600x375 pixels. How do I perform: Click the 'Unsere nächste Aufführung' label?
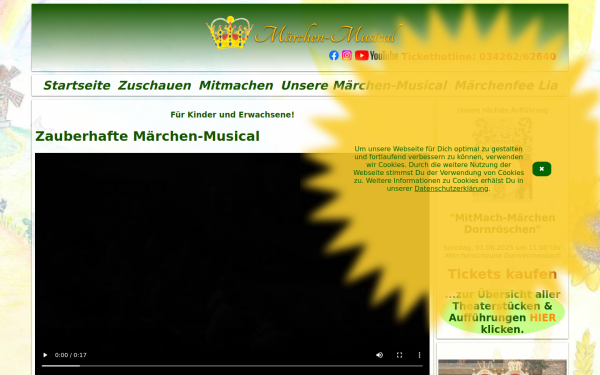point(502,110)
